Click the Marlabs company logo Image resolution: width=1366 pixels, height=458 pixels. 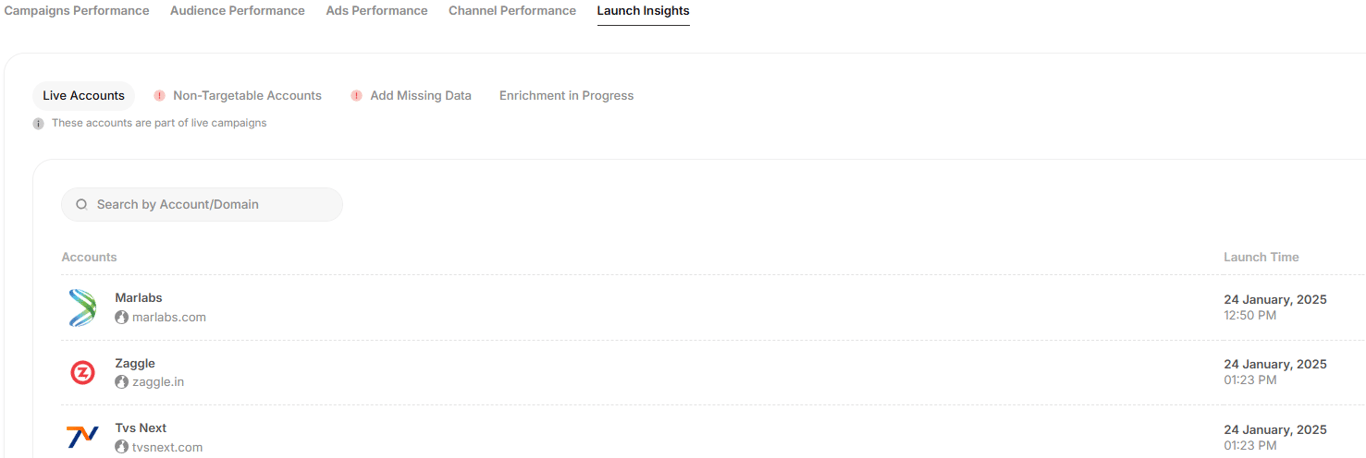82,308
